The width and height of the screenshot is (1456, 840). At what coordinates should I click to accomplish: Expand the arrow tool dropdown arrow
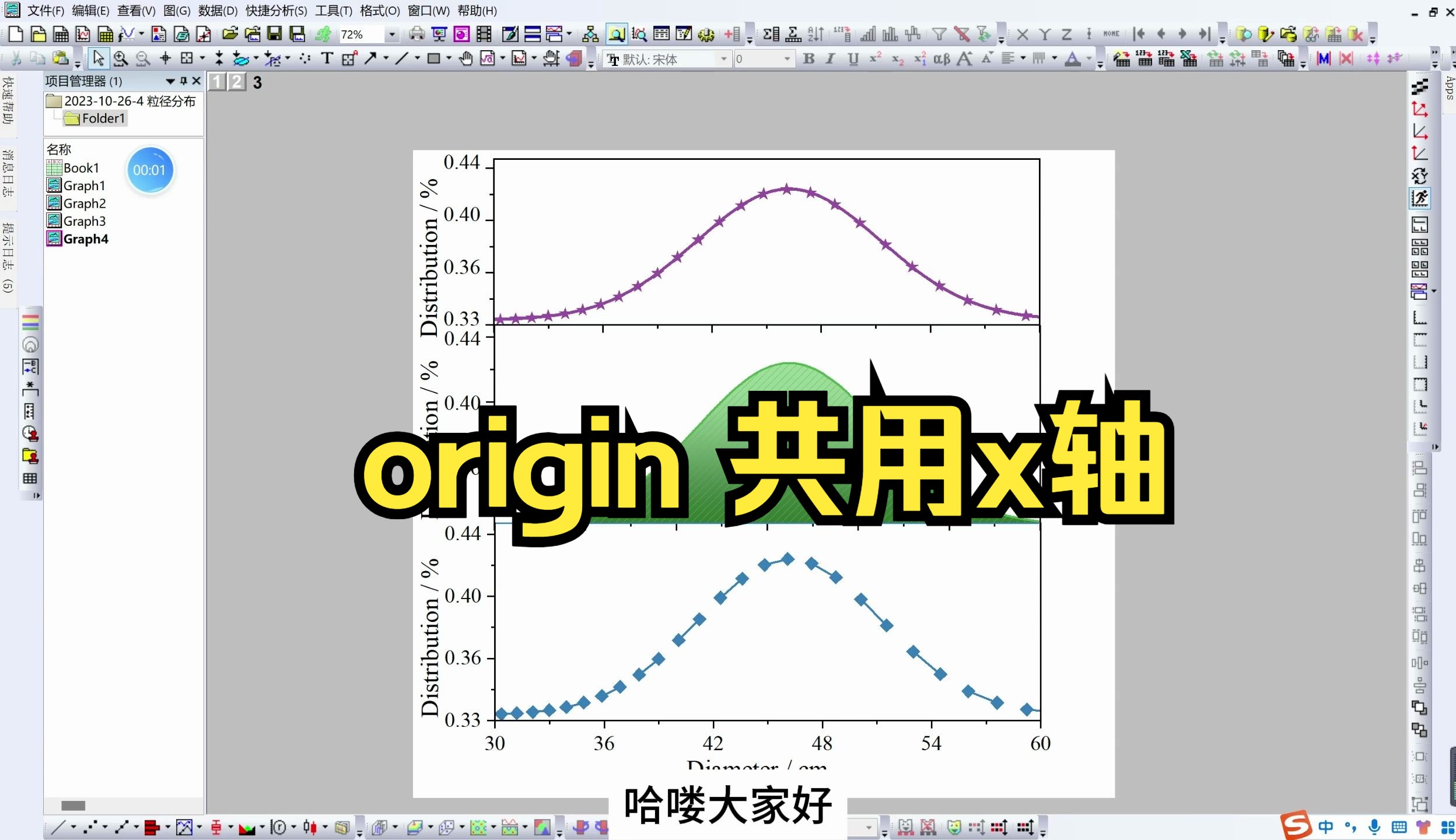(x=386, y=58)
